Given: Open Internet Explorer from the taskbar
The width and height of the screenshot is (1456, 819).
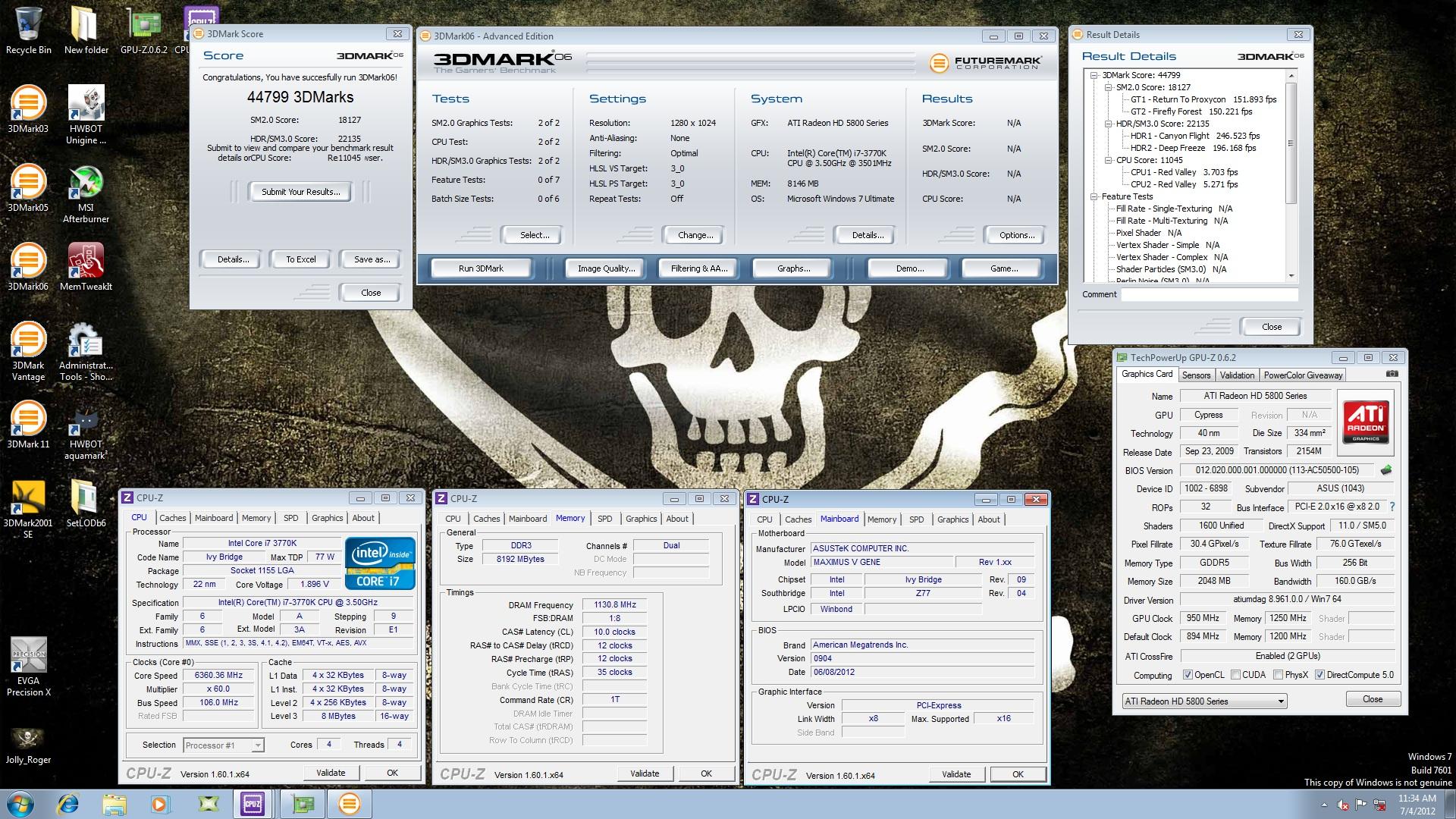Looking at the screenshot, I should 67,804.
